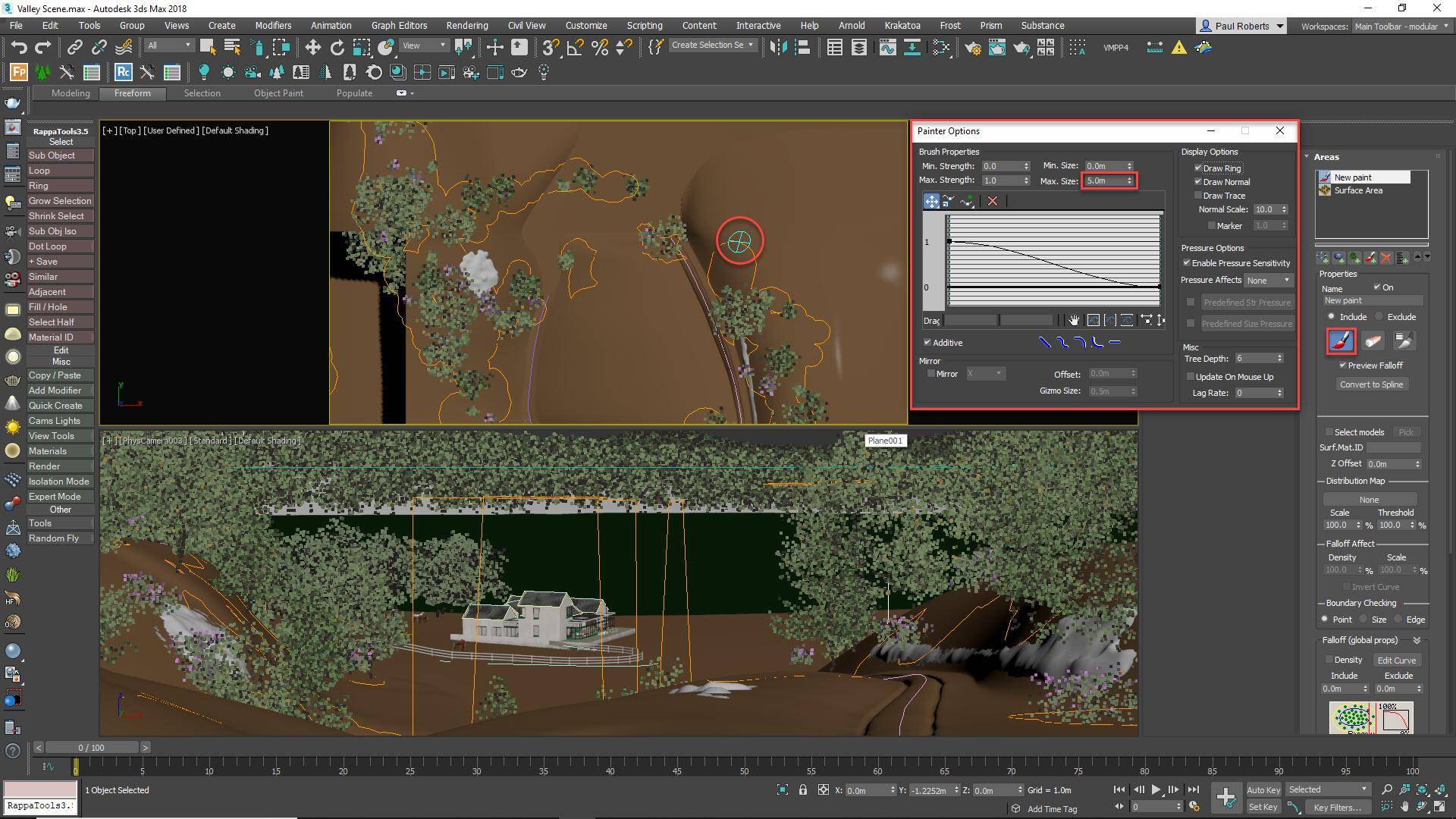Click the Convert to Spline button
This screenshot has height=819, width=1456.
coord(1371,384)
